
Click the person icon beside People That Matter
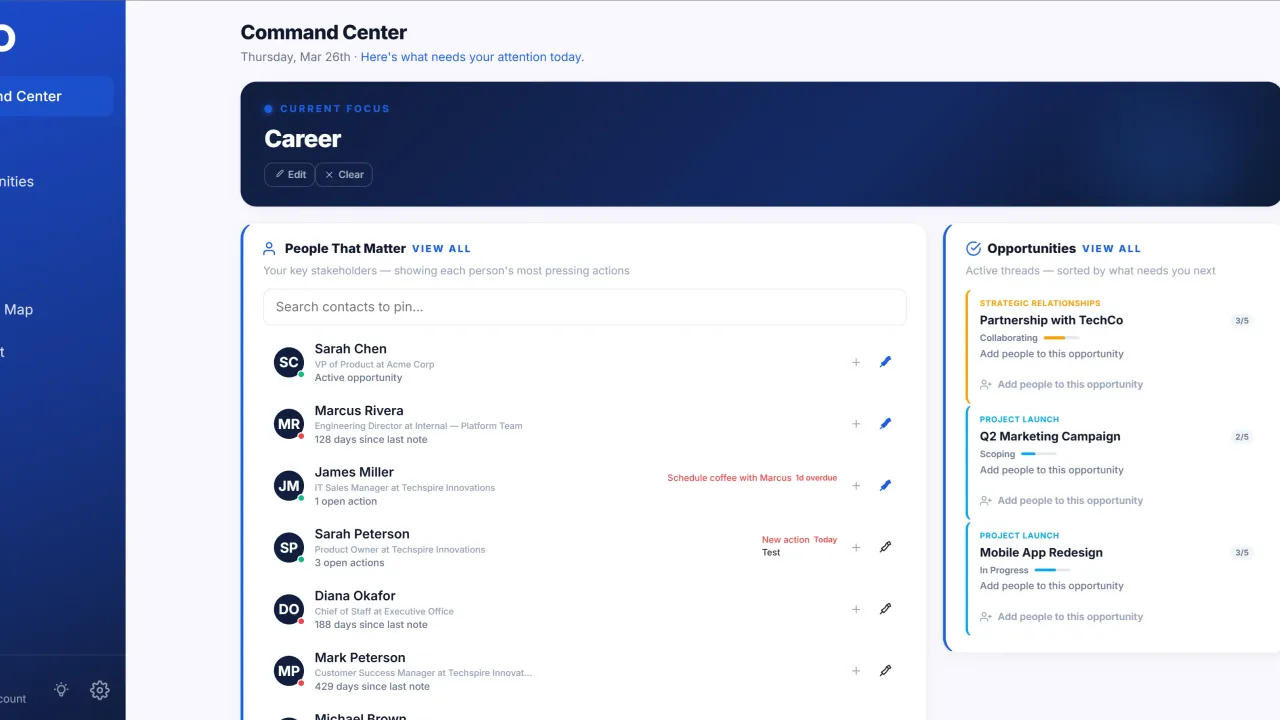[269, 249]
